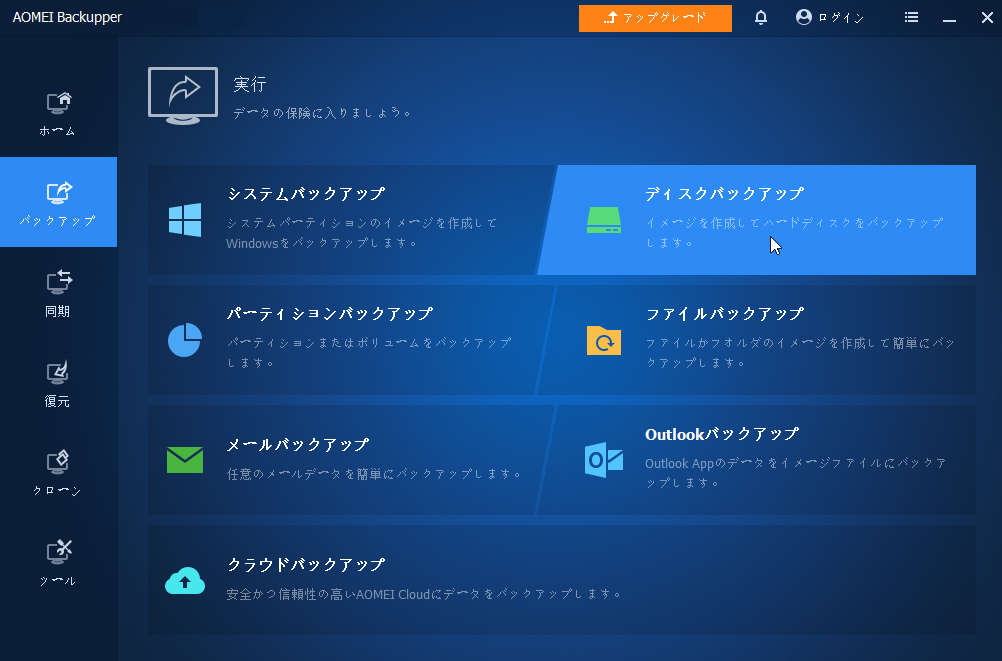Open the ツール tools sidebar icon
Screen dimensions: 1002x661
pos(59,552)
